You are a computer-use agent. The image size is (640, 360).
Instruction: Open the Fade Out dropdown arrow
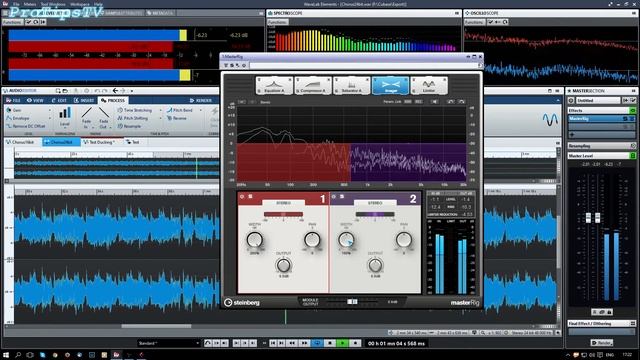click(x=110, y=127)
